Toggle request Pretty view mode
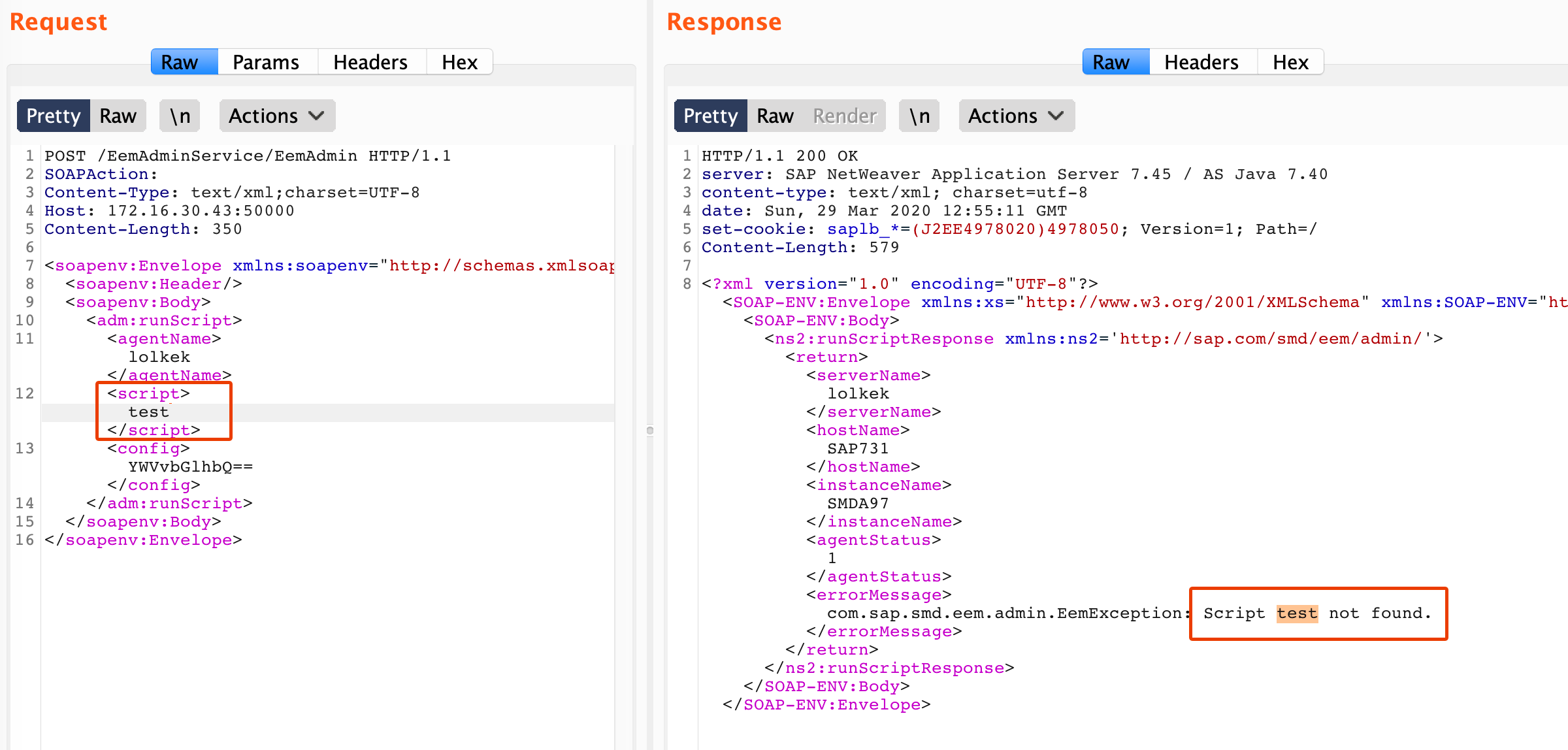 click(54, 116)
